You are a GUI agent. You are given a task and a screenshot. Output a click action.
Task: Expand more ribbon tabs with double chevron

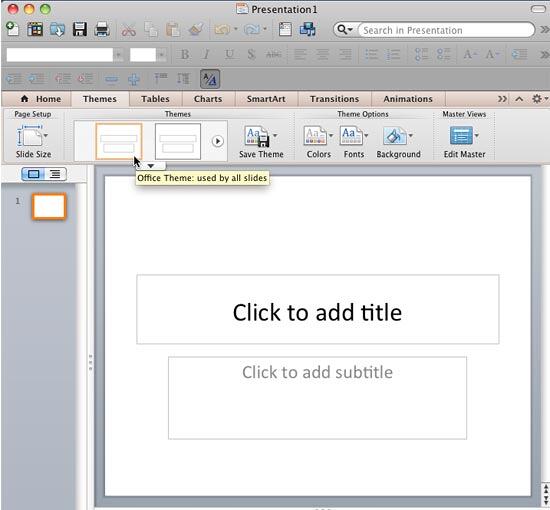click(502, 99)
